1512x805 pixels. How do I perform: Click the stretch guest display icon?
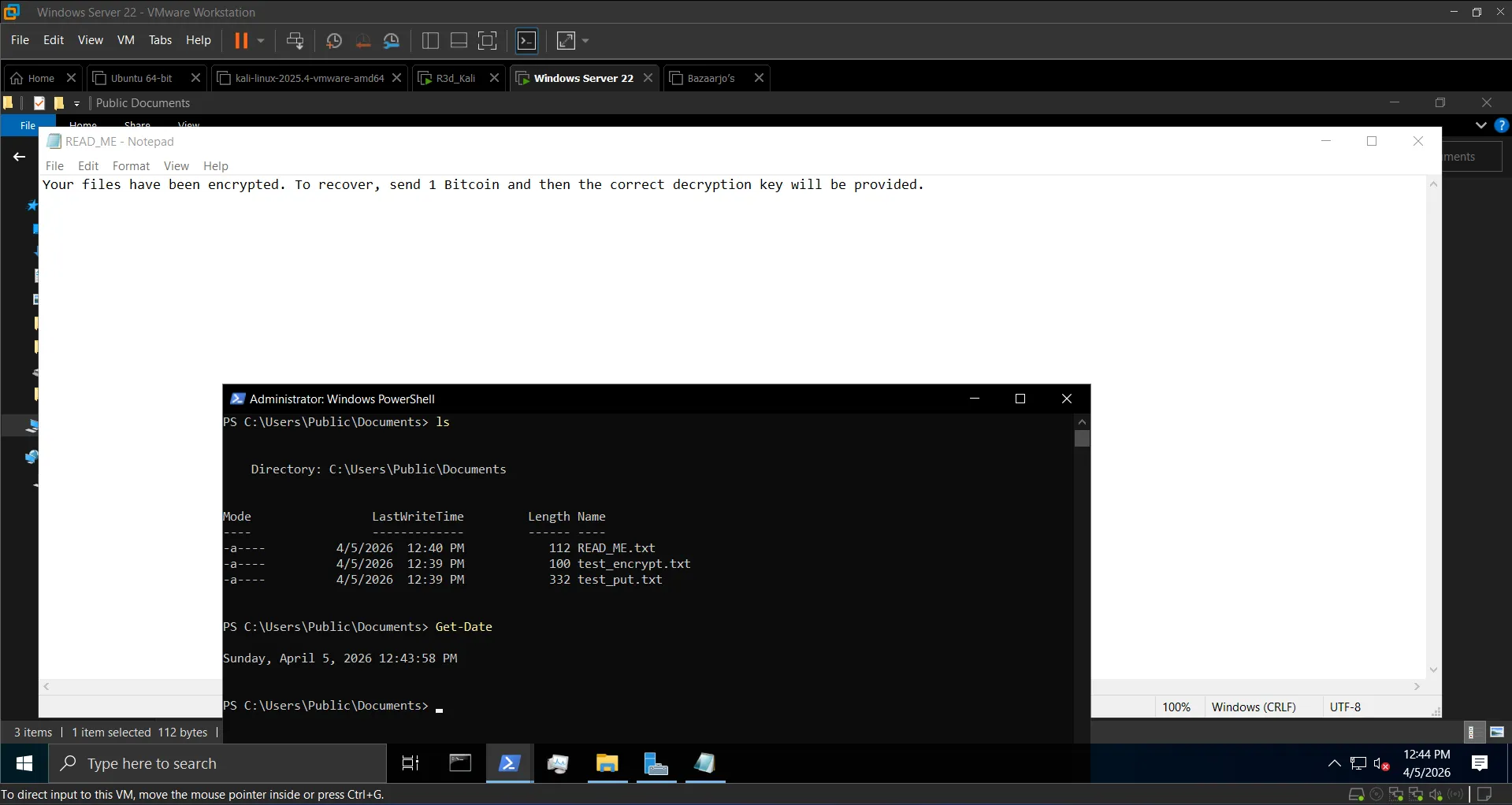click(x=567, y=41)
